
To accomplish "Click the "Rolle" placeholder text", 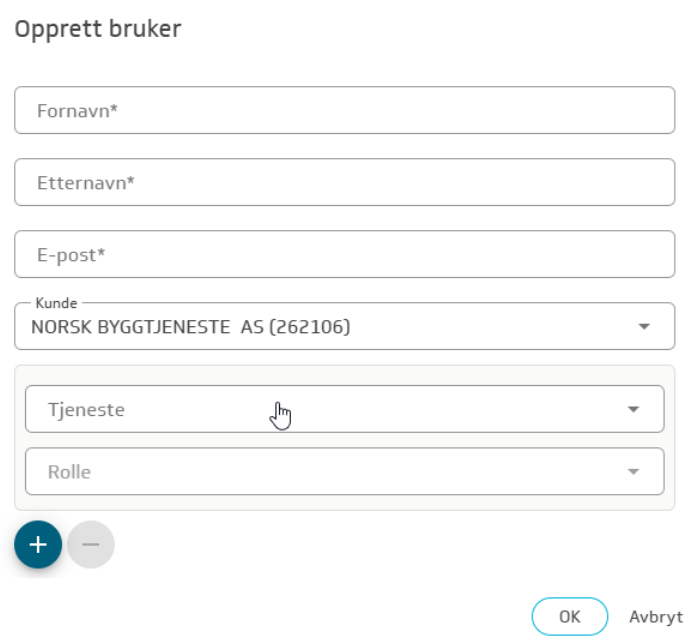I will (69, 472).
